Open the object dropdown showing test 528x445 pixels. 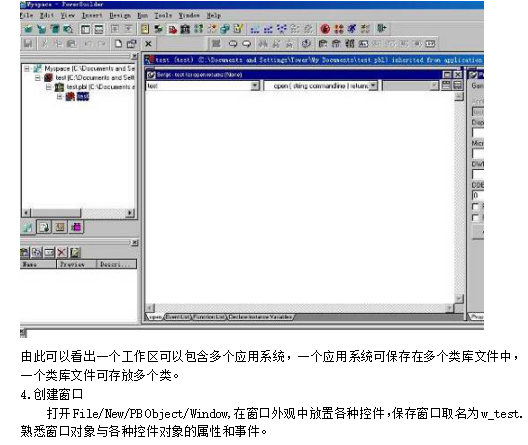coord(255,86)
